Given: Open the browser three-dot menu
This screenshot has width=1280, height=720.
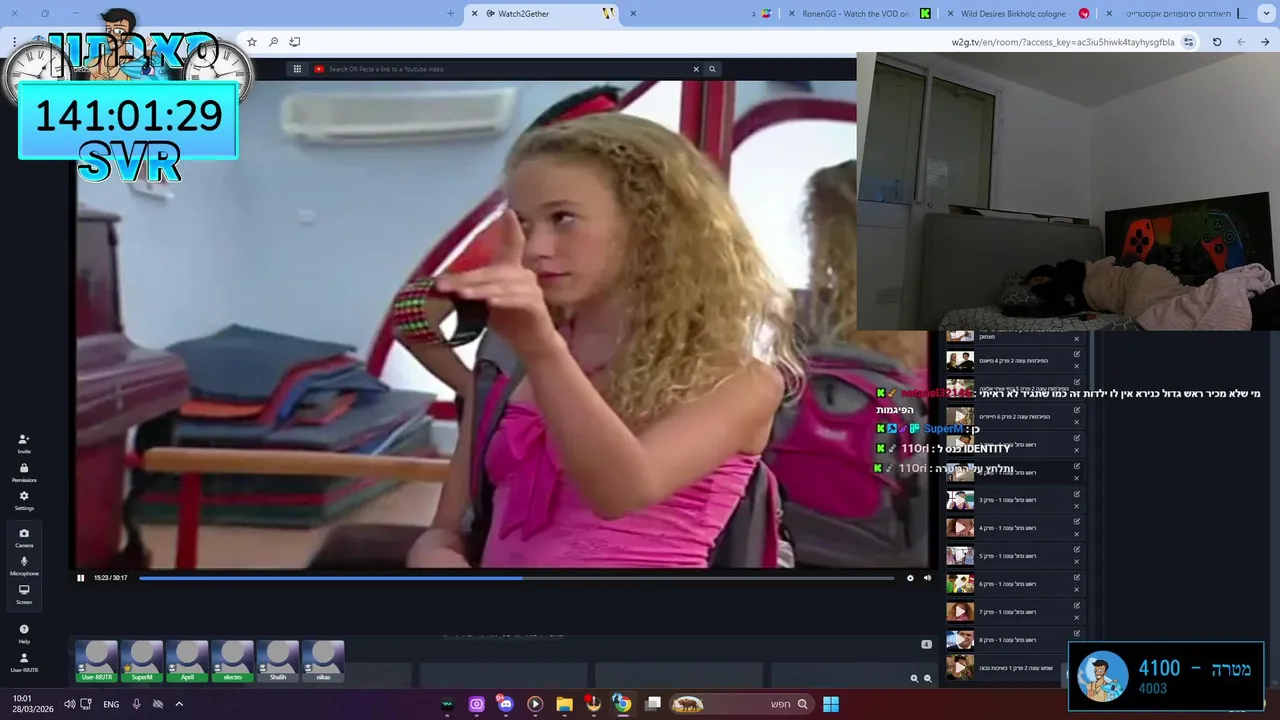Looking at the screenshot, I should 14,42.
